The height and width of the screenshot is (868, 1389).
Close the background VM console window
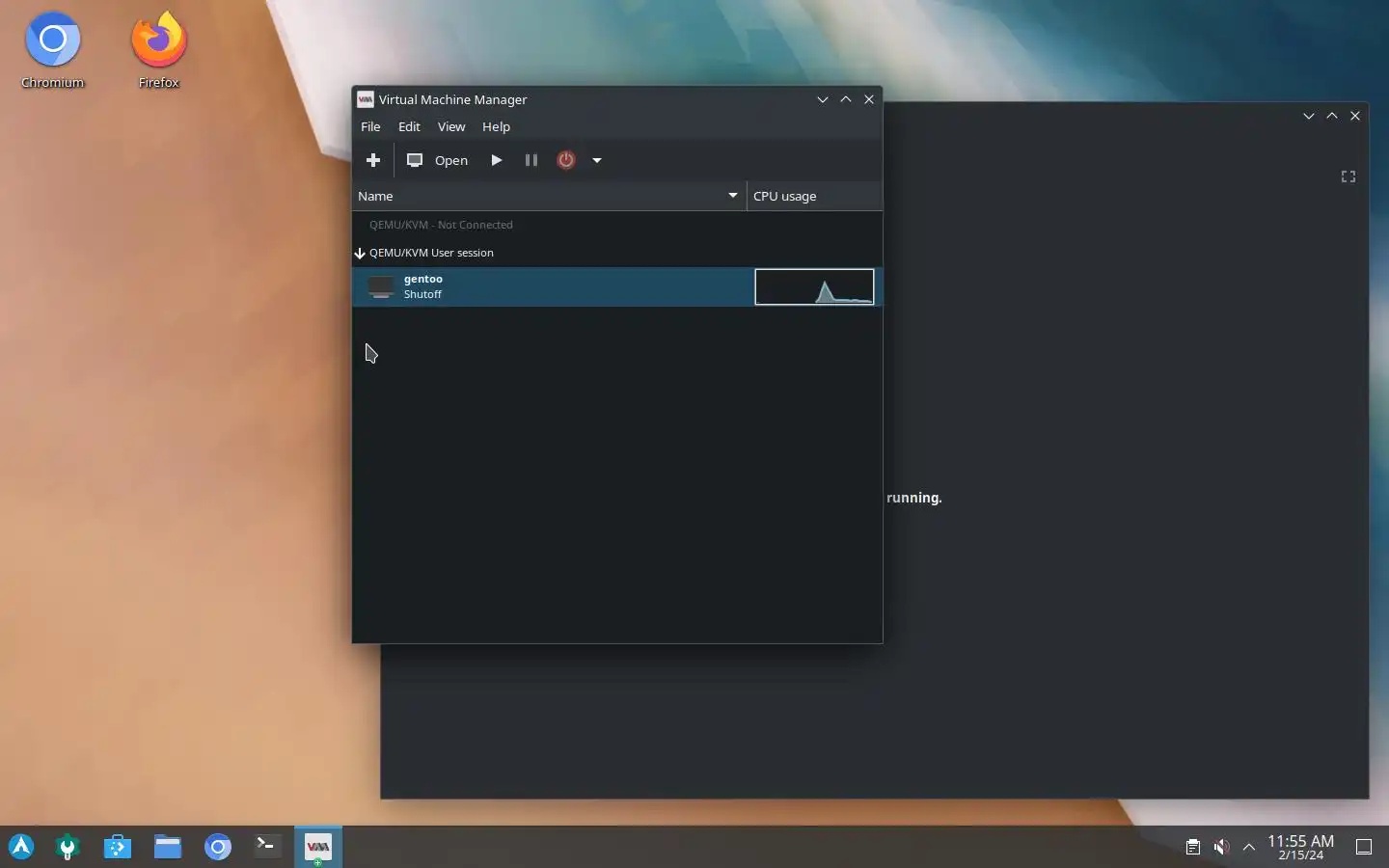click(x=1355, y=116)
